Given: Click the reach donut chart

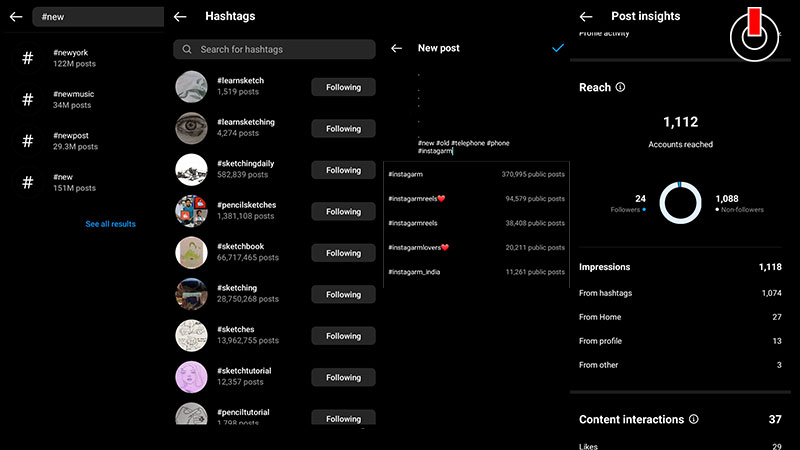Looking at the screenshot, I should 680,203.
